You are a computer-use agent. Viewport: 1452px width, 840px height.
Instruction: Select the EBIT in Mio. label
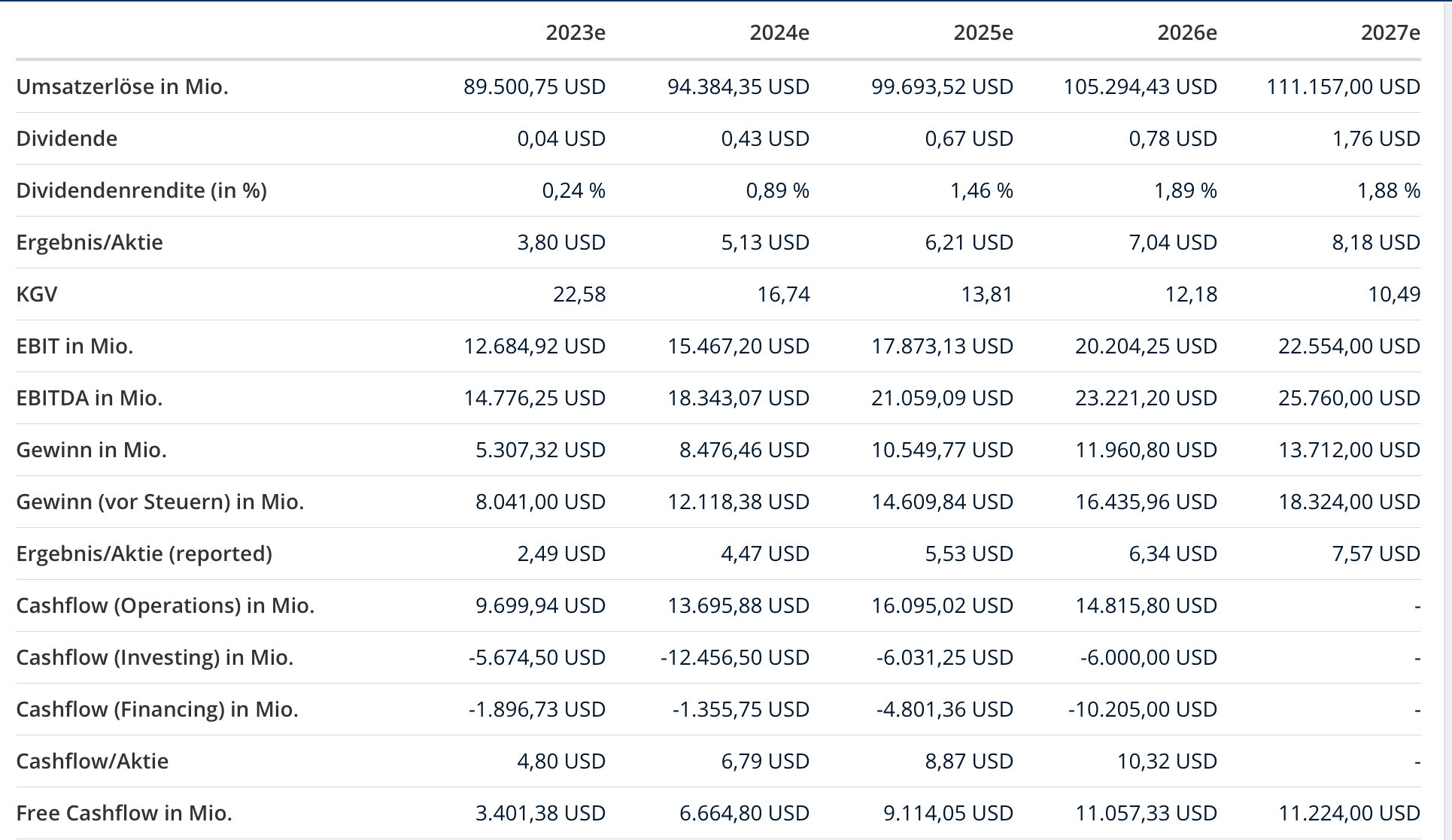[74, 346]
